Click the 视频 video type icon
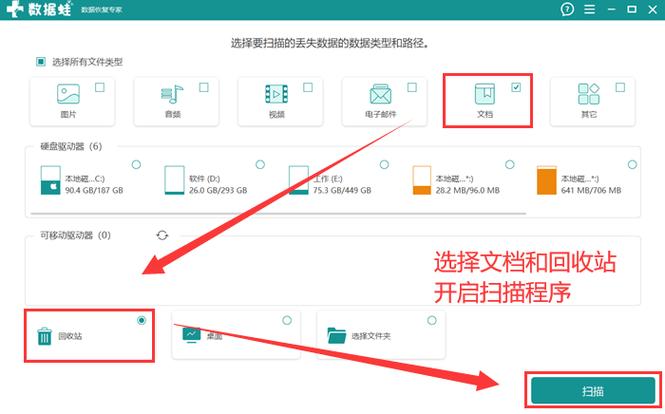Screen dimensions: 665x414 pos(277,94)
